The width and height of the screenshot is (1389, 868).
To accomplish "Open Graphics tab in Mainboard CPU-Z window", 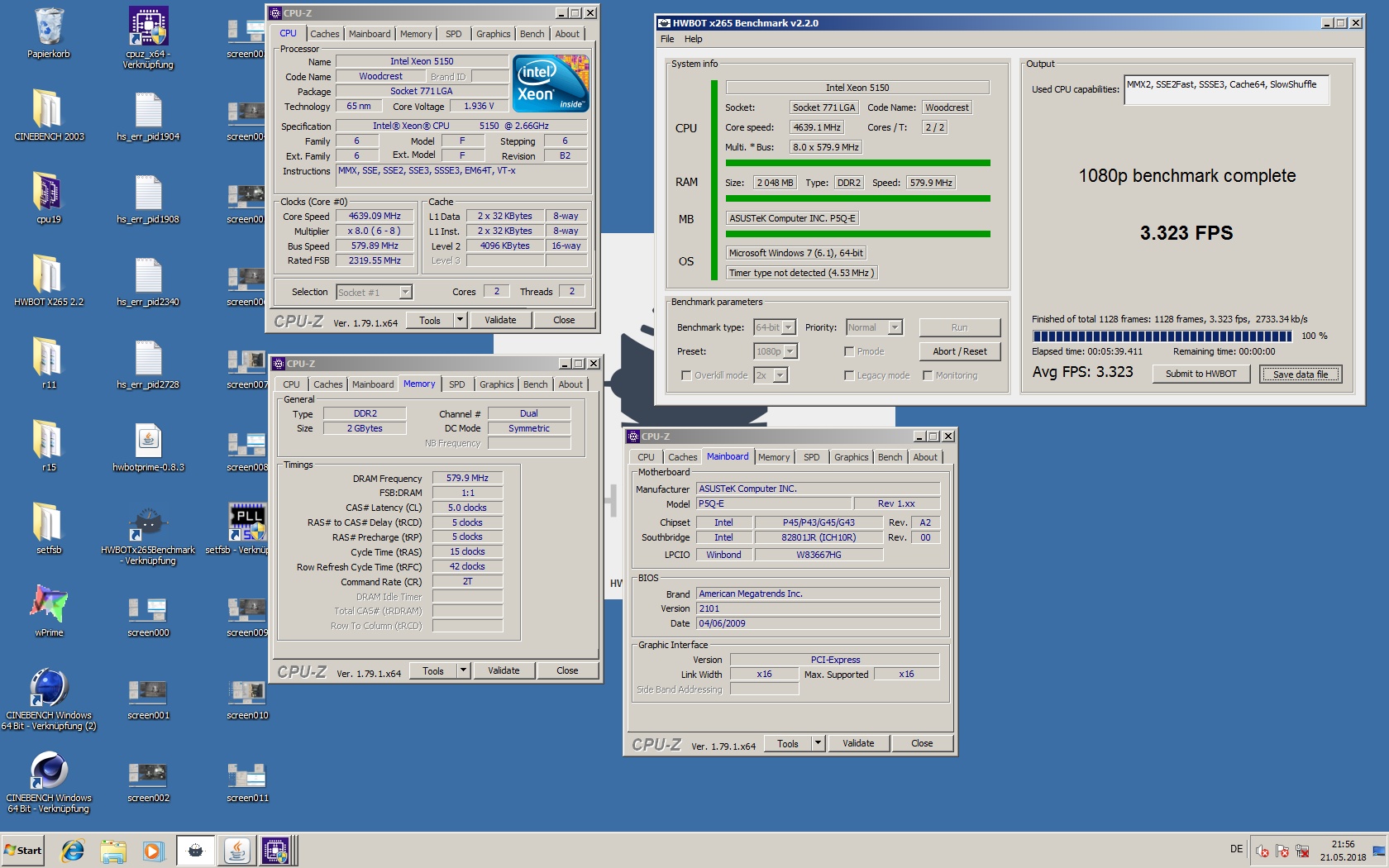I will (x=852, y=457).
